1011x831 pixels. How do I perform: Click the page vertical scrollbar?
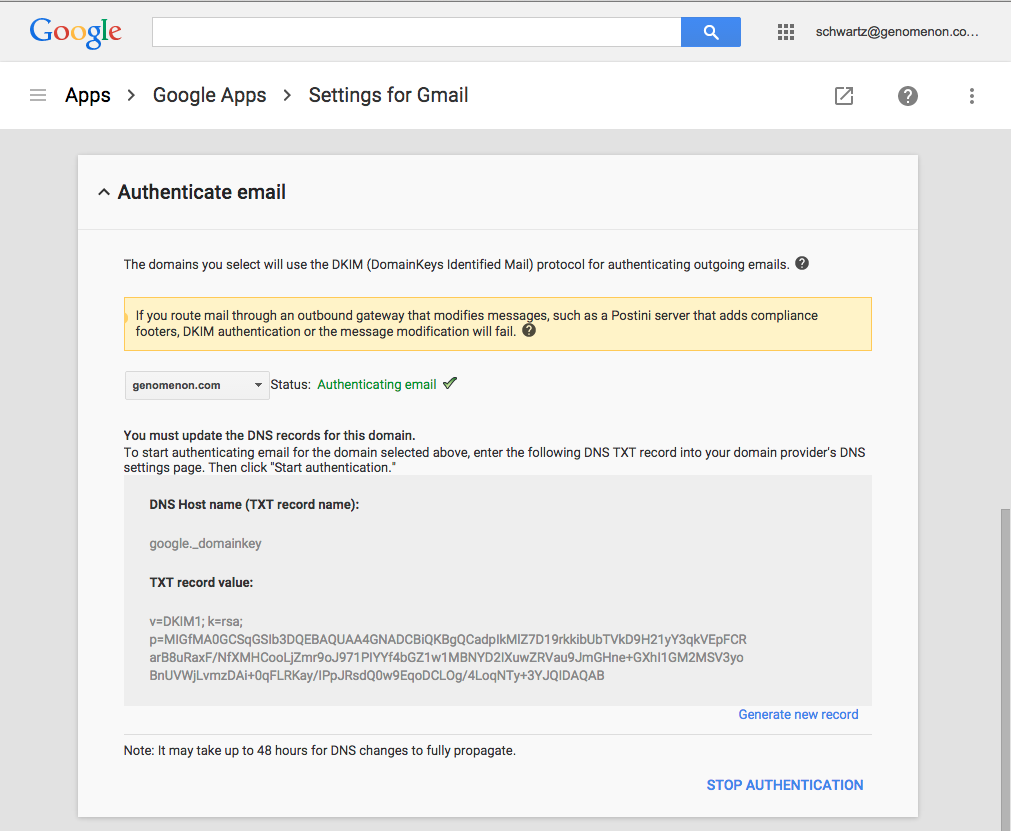(x=1005, y=669)
